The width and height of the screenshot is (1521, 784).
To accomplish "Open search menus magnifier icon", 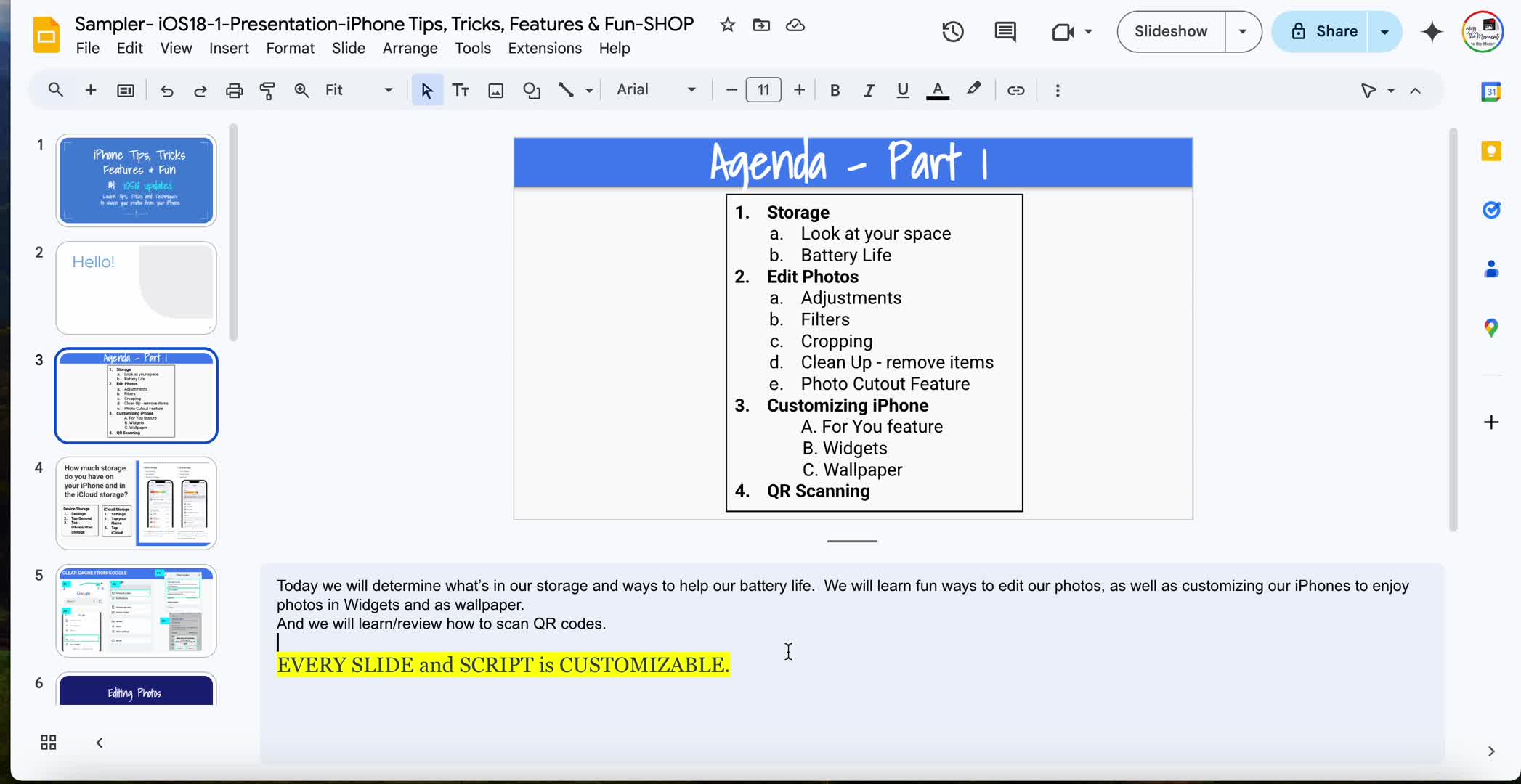I will 55,90.
